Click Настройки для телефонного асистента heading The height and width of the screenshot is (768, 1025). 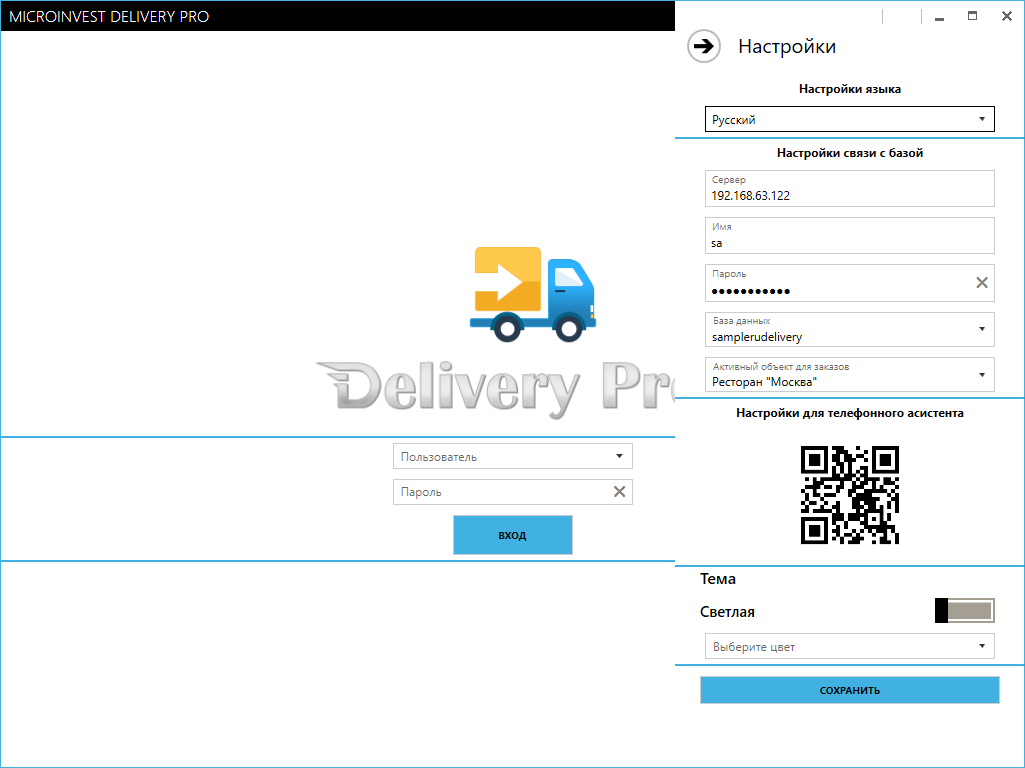click(x=849, y=413)
